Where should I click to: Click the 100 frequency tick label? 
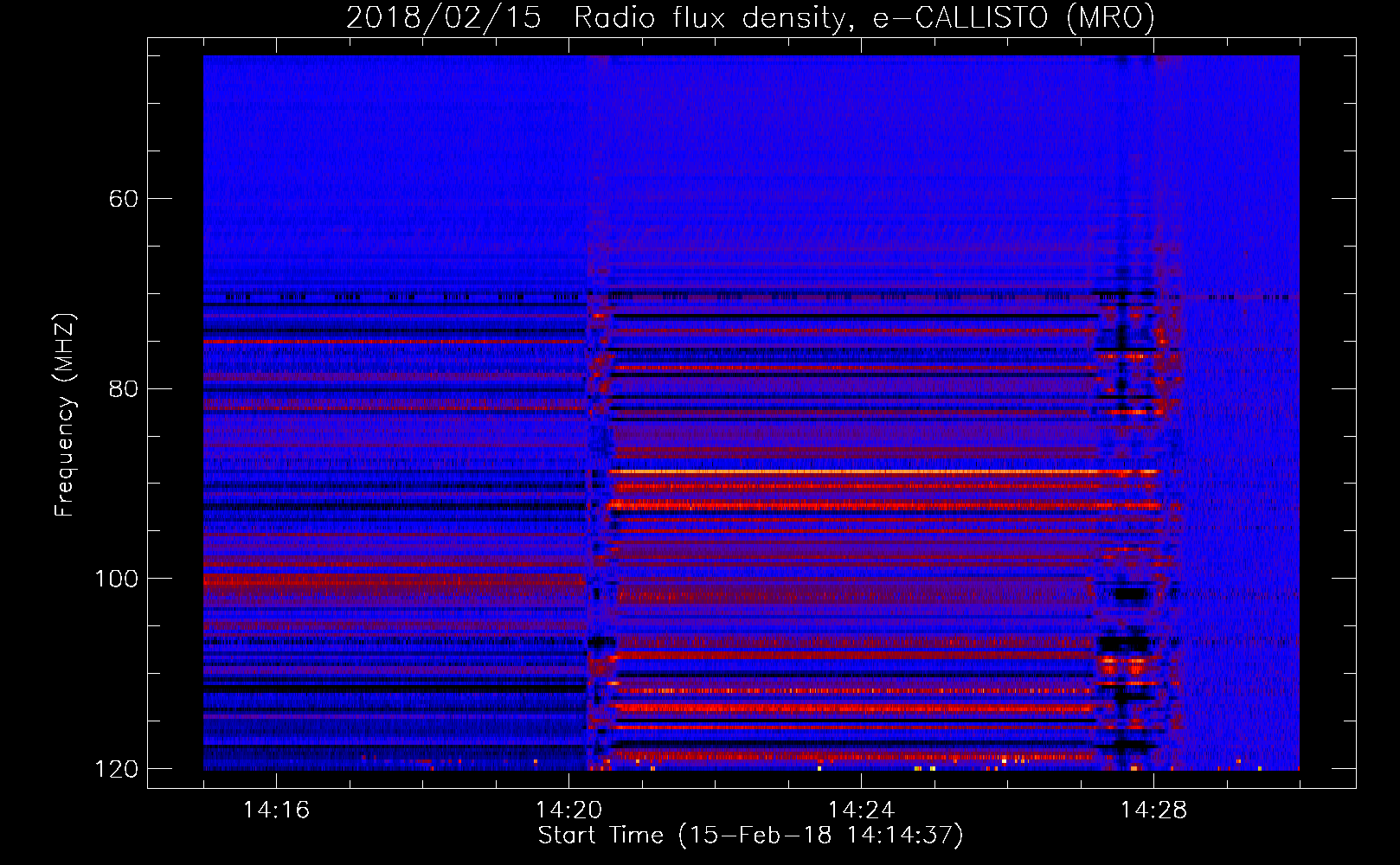pyautogui.click(x=116, y=579)
